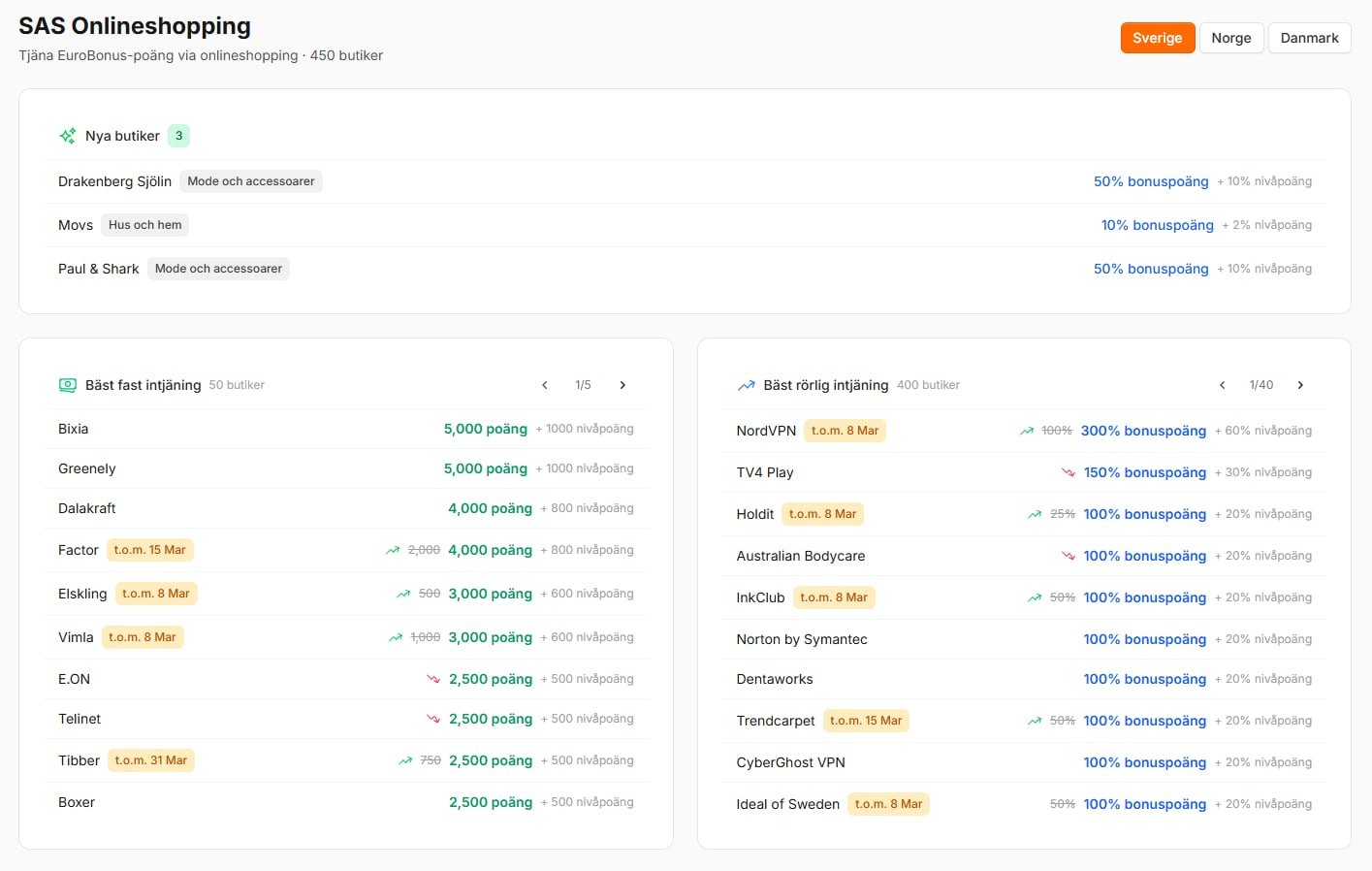Click the red down-trend icon on the E.ON row
The height and width of the screenshot is (871, 1372).
click(x=433, y=679)
